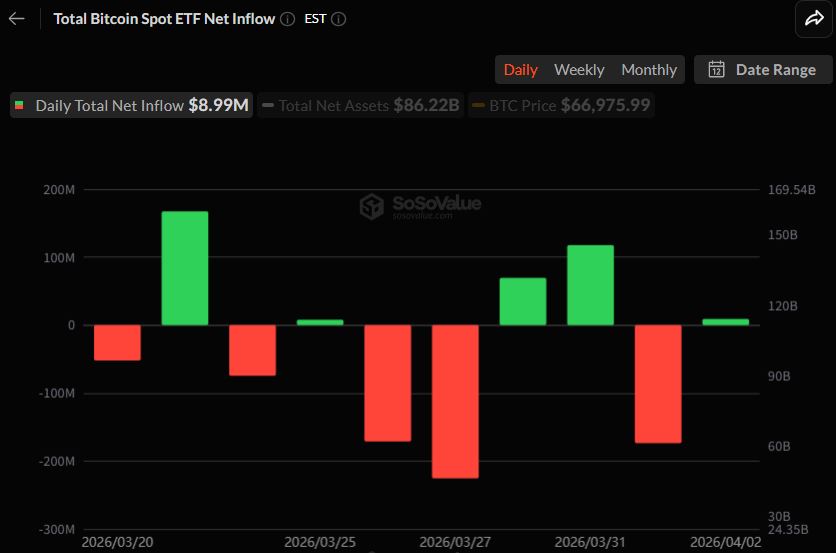Click the largest red outflow bar on 2026/03/27
This screenshot has height=553, width=836.
[x=455, y=400]
